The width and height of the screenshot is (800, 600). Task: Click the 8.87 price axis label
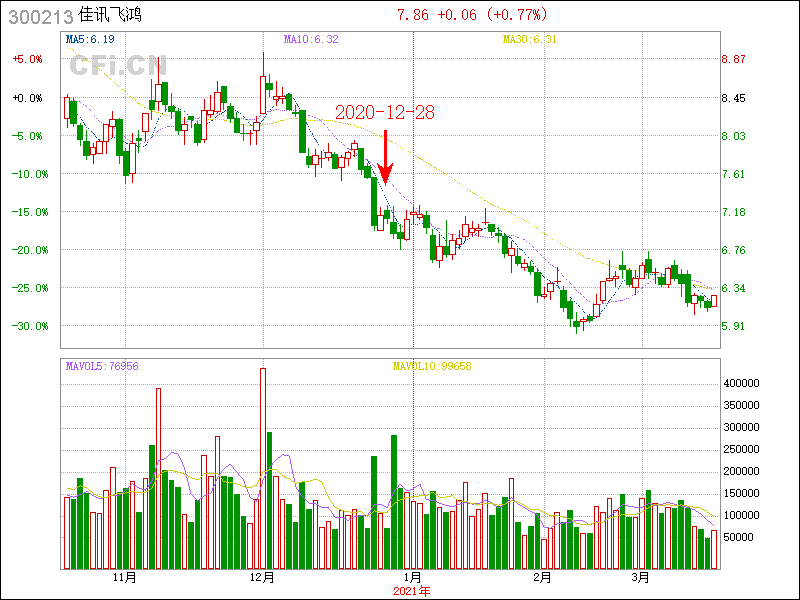click(733, 59)
